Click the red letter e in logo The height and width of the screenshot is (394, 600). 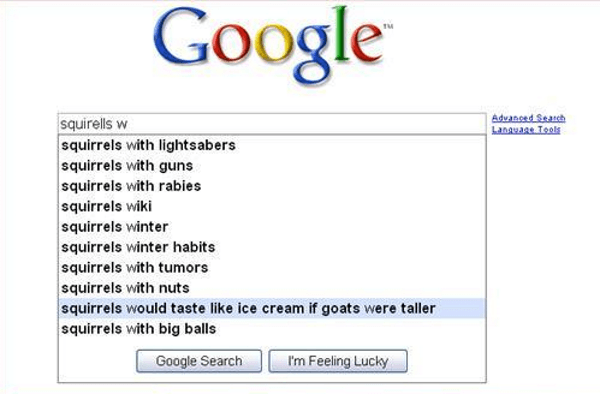(366, 43)
